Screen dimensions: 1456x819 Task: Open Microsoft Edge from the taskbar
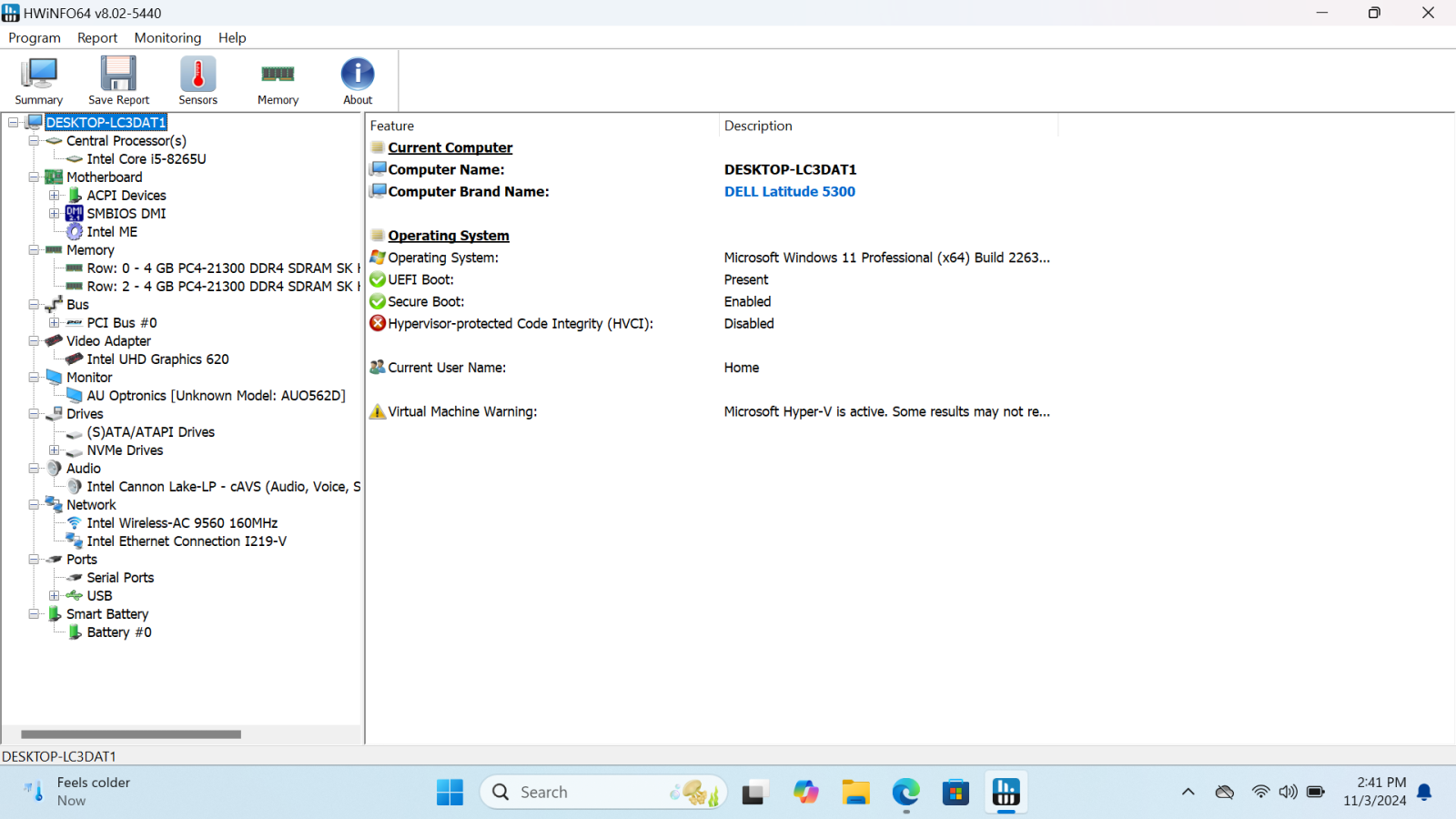pyautogui.click(x=905, y=793)
